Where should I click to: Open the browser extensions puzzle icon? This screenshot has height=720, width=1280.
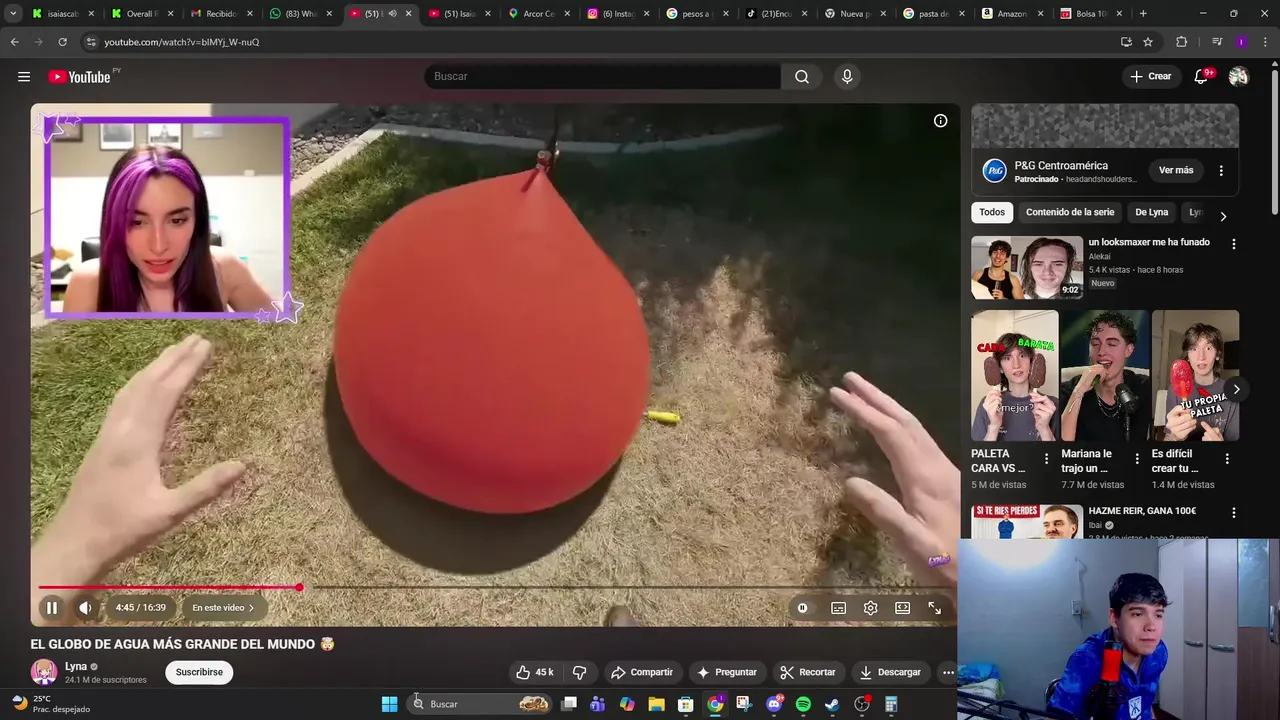click(1182, 42)
